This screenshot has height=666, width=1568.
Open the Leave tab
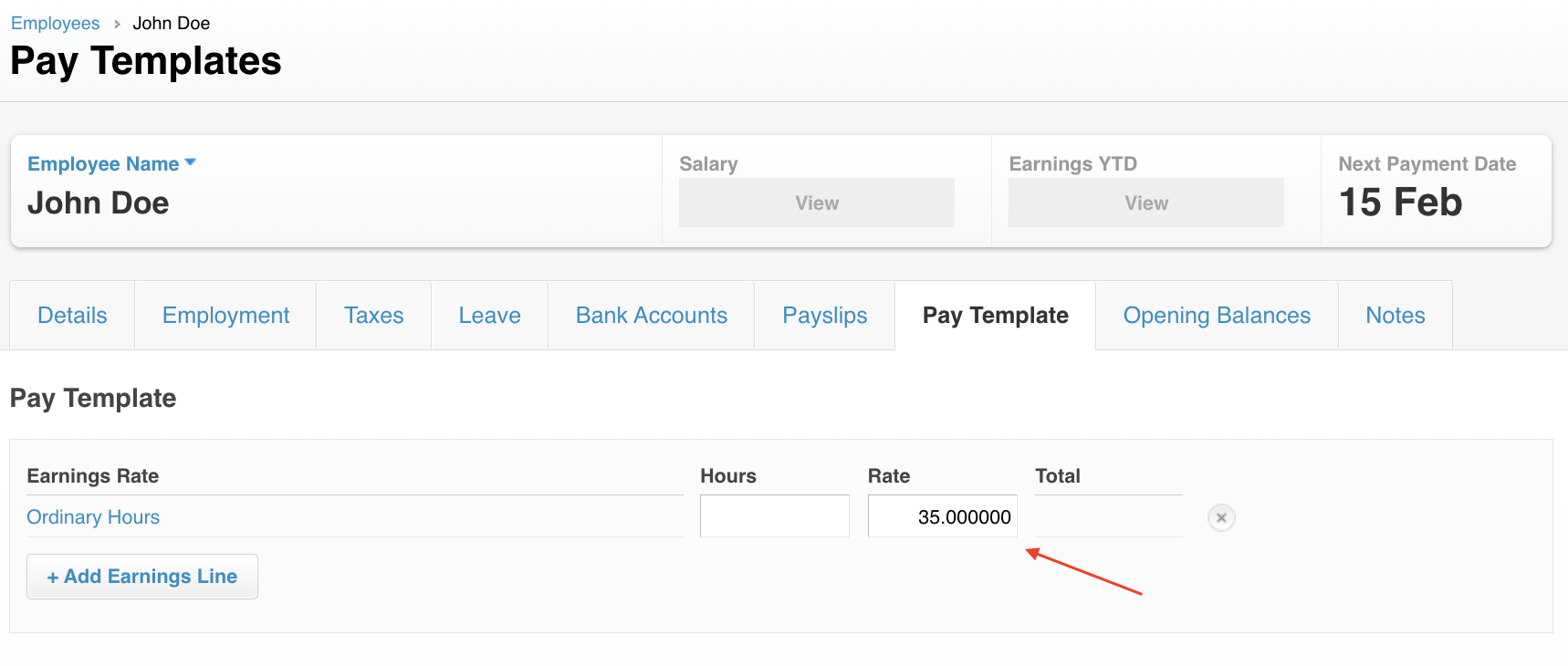(489, 316)
